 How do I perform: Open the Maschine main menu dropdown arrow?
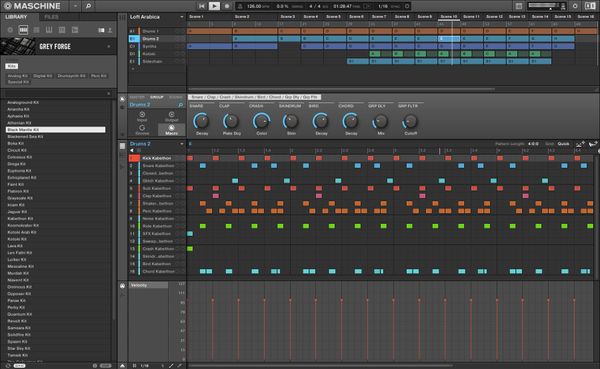tap(75, 6)
